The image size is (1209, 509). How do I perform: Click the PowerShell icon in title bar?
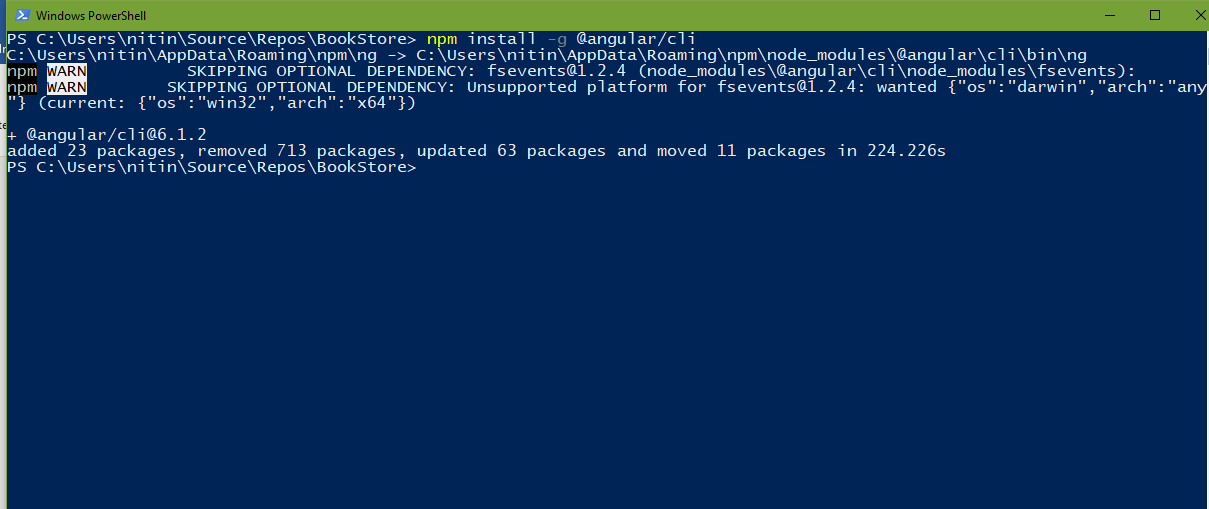(19, 15)
